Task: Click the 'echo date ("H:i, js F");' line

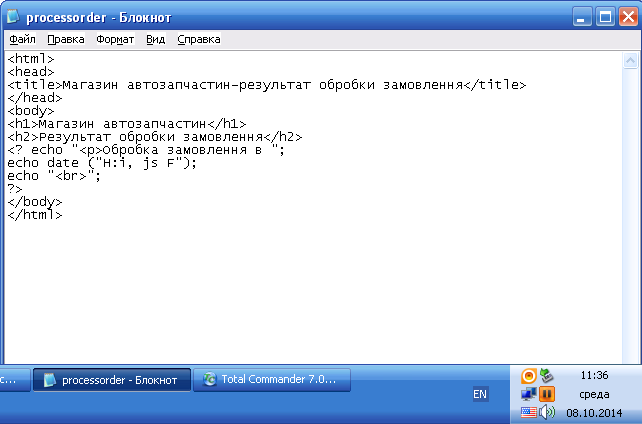Action: [102, 163]
